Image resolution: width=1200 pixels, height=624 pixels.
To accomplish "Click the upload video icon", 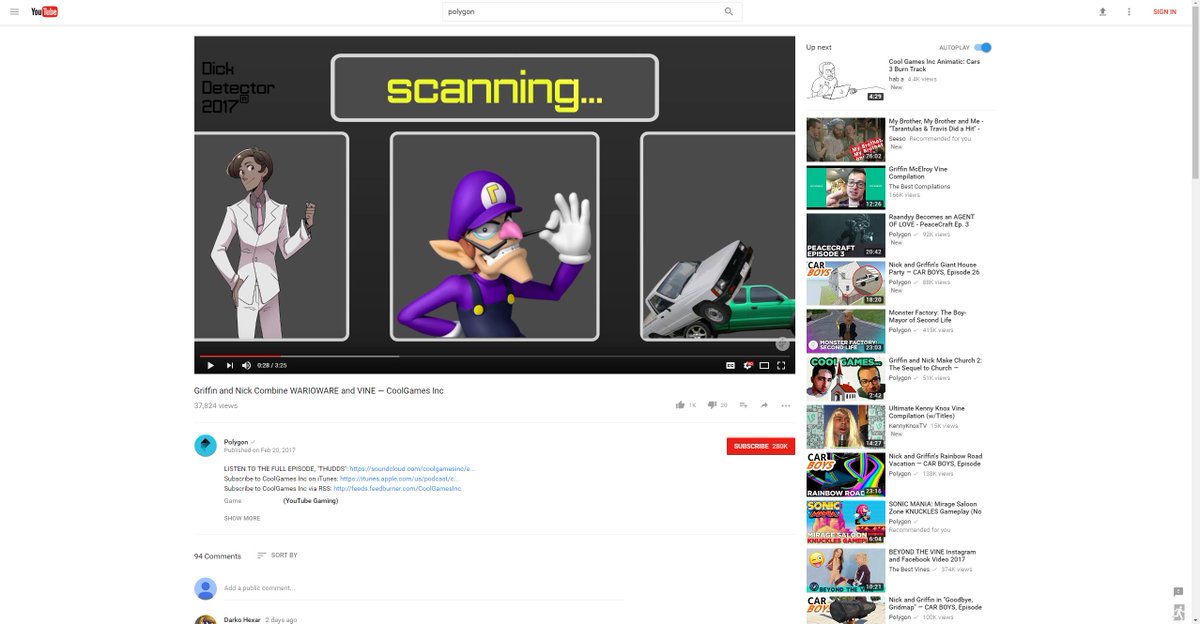I will [x=1102, y=12].
